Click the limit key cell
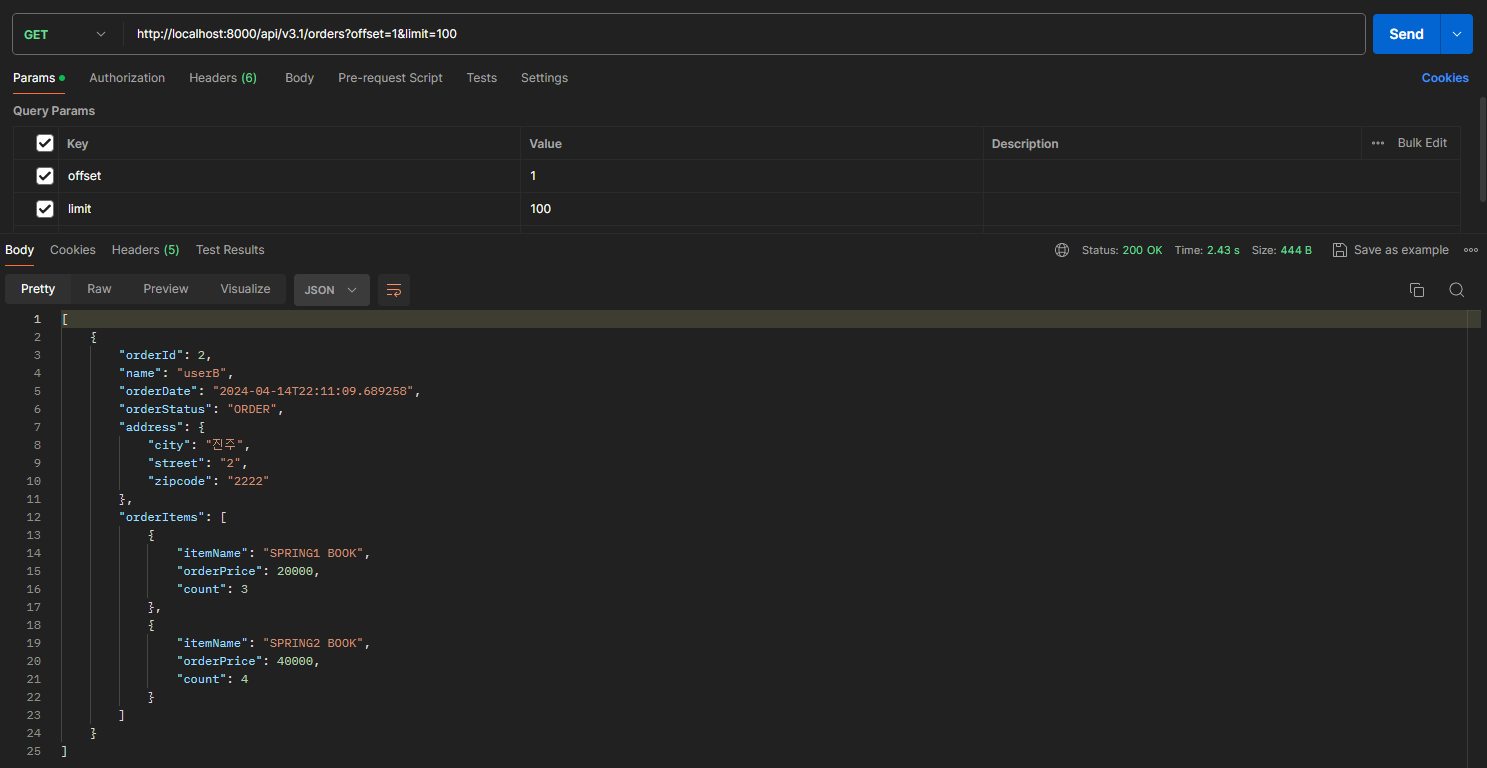1487x768 pixels. click(x=289, y=209)
